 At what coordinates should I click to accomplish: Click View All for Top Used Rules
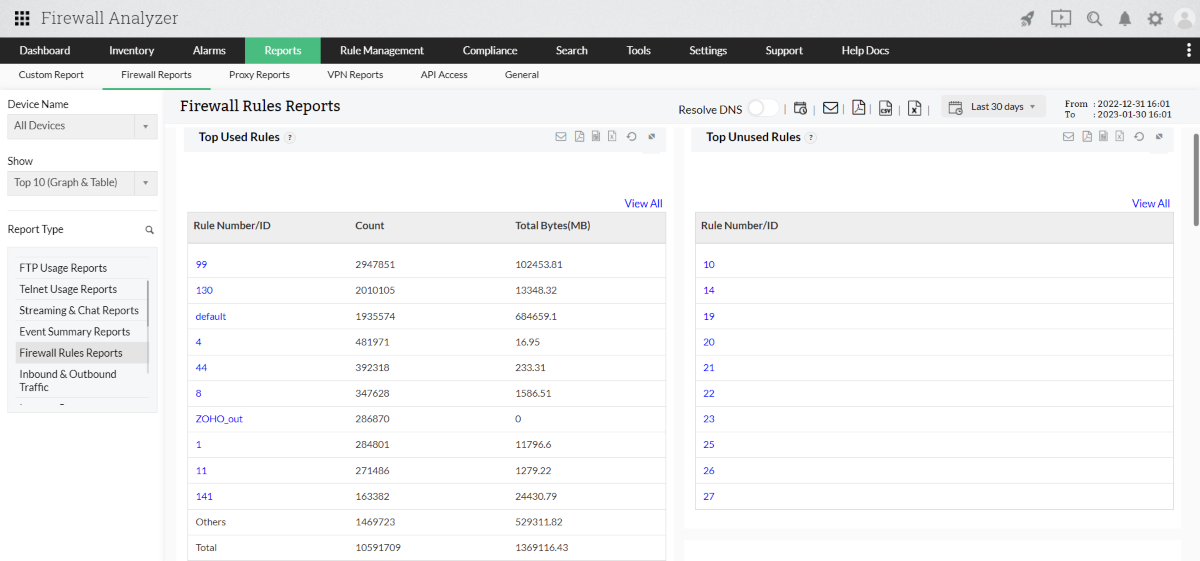(643, 203)
